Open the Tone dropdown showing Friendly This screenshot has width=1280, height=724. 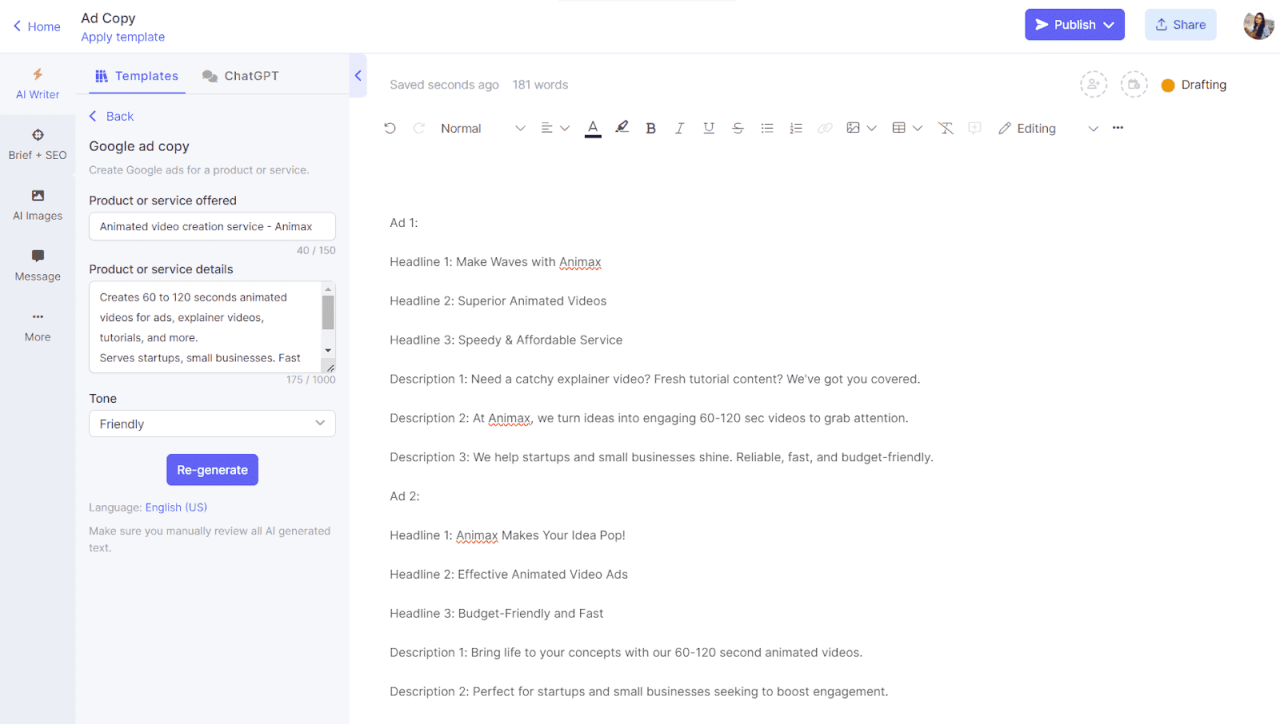(211, 423)
